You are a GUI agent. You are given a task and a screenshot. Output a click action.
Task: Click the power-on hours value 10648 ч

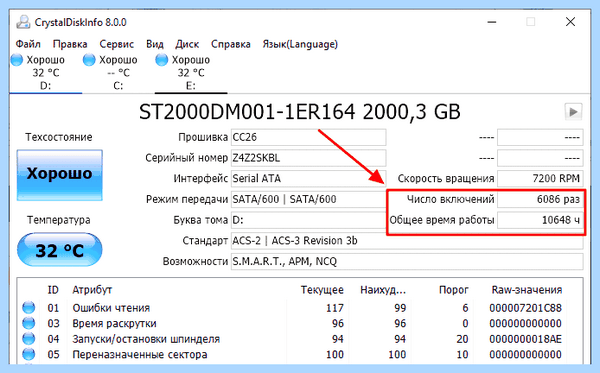[x=540, y=220]
